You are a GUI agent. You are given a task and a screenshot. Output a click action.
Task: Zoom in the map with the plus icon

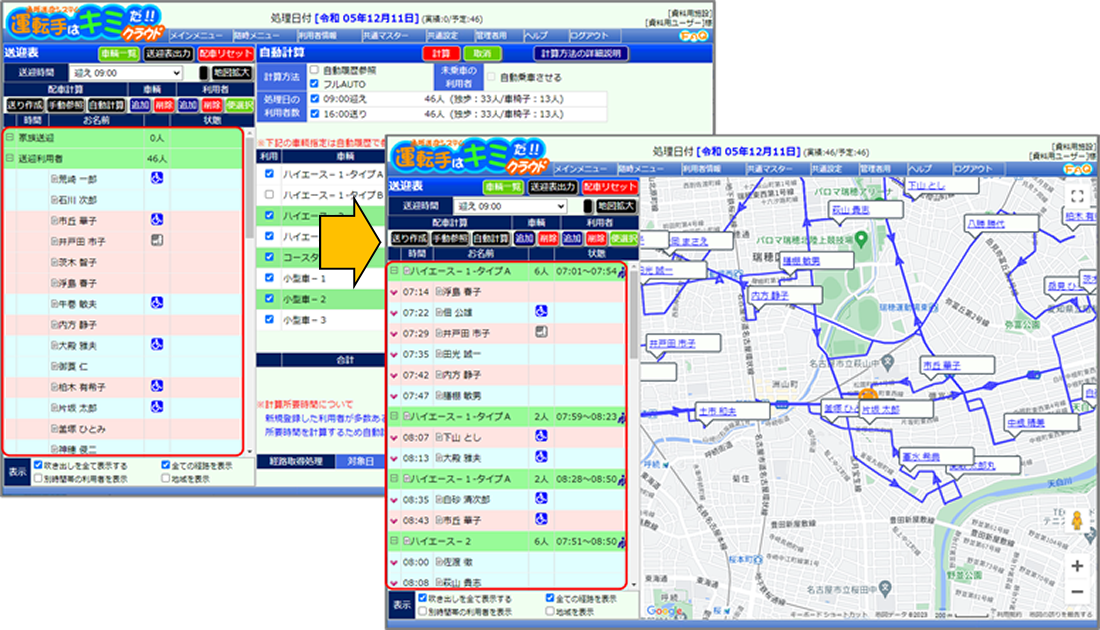(1077, 566)
